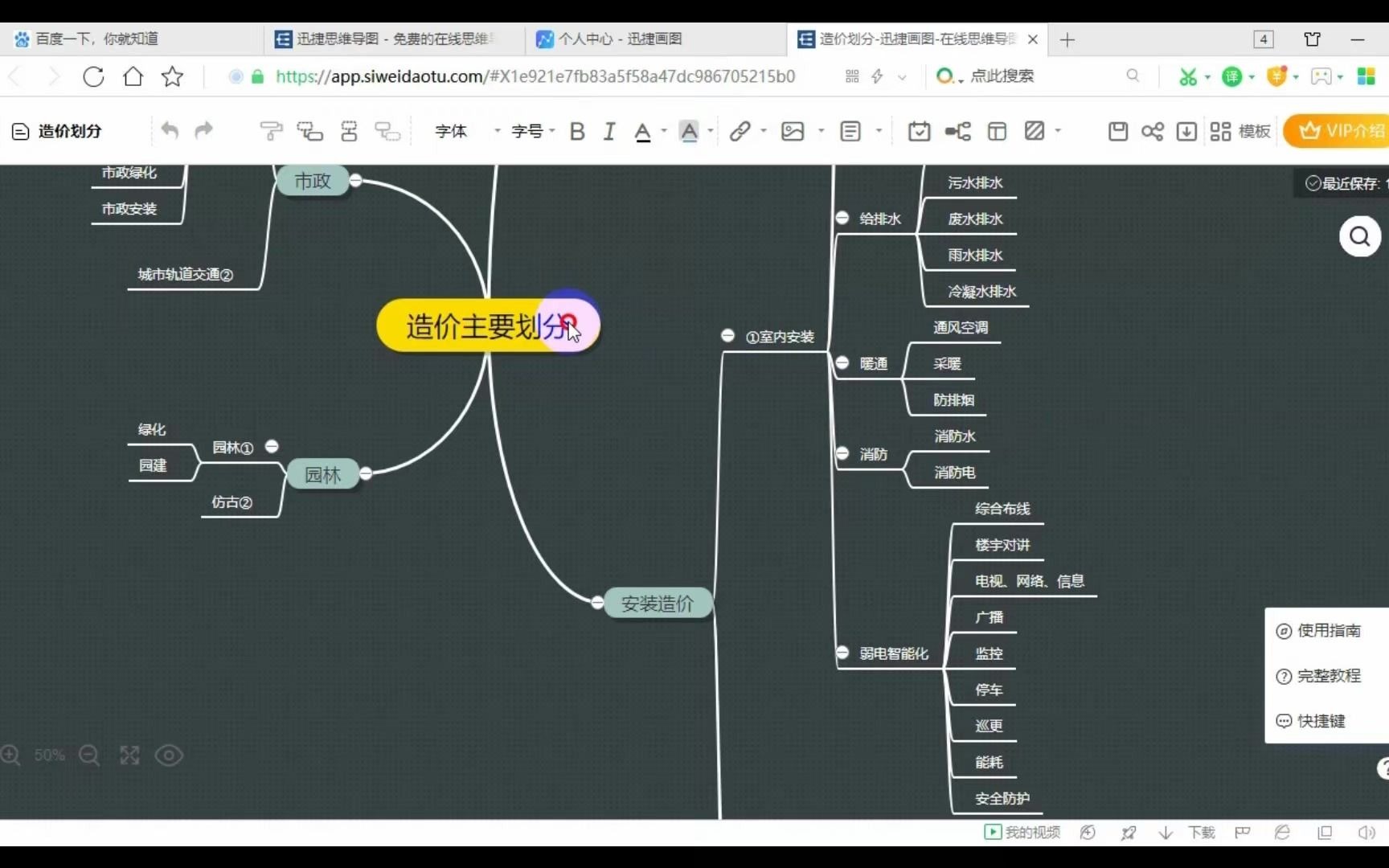
Task: Switch to 百度一下 browser tab
Action: [x=131, y=39]
